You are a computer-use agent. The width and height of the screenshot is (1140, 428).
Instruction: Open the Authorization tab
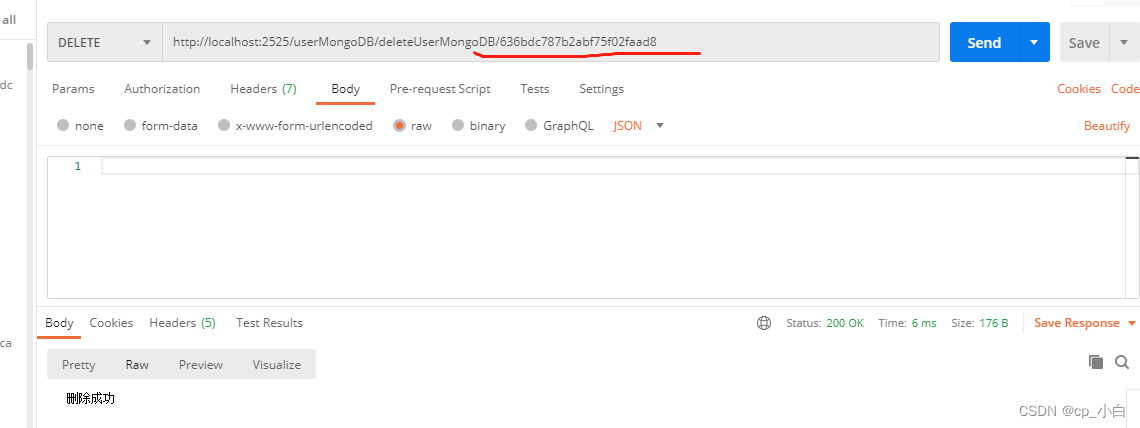162,89
